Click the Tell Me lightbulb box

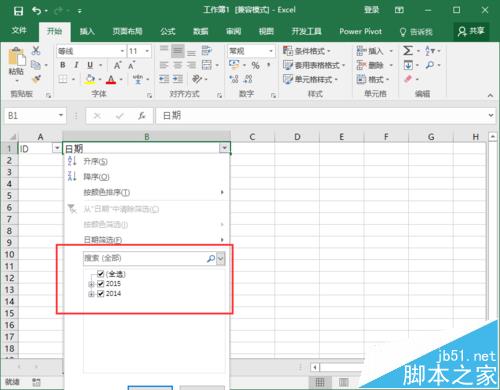[416, 32]
